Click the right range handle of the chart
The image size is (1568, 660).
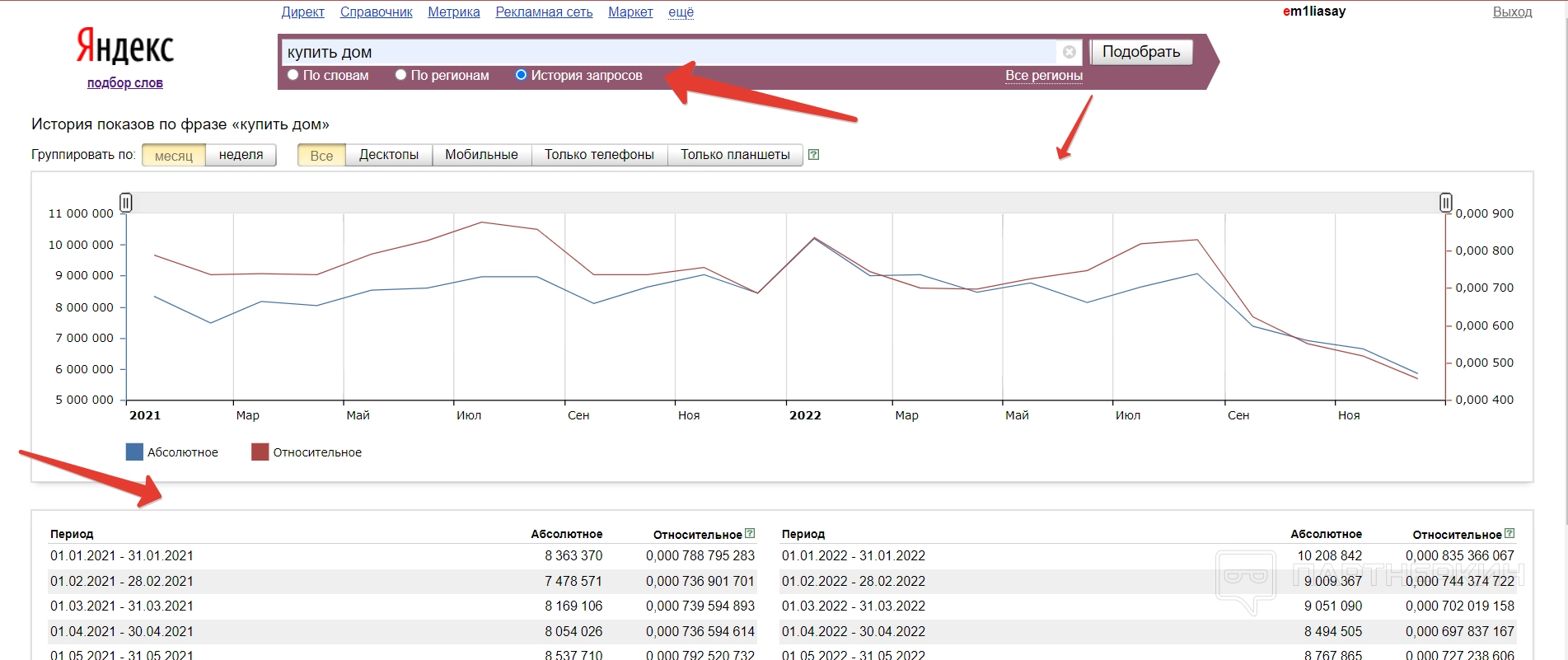pos(1445,203)
